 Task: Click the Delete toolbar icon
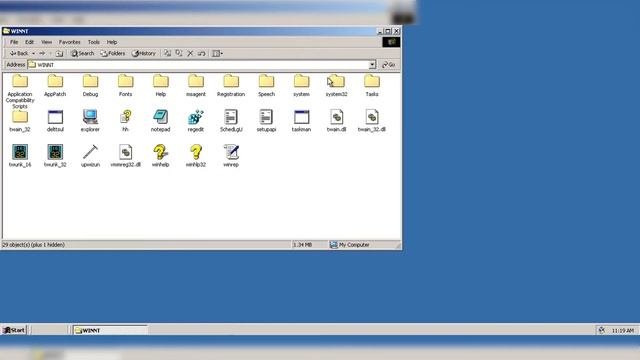190,53
